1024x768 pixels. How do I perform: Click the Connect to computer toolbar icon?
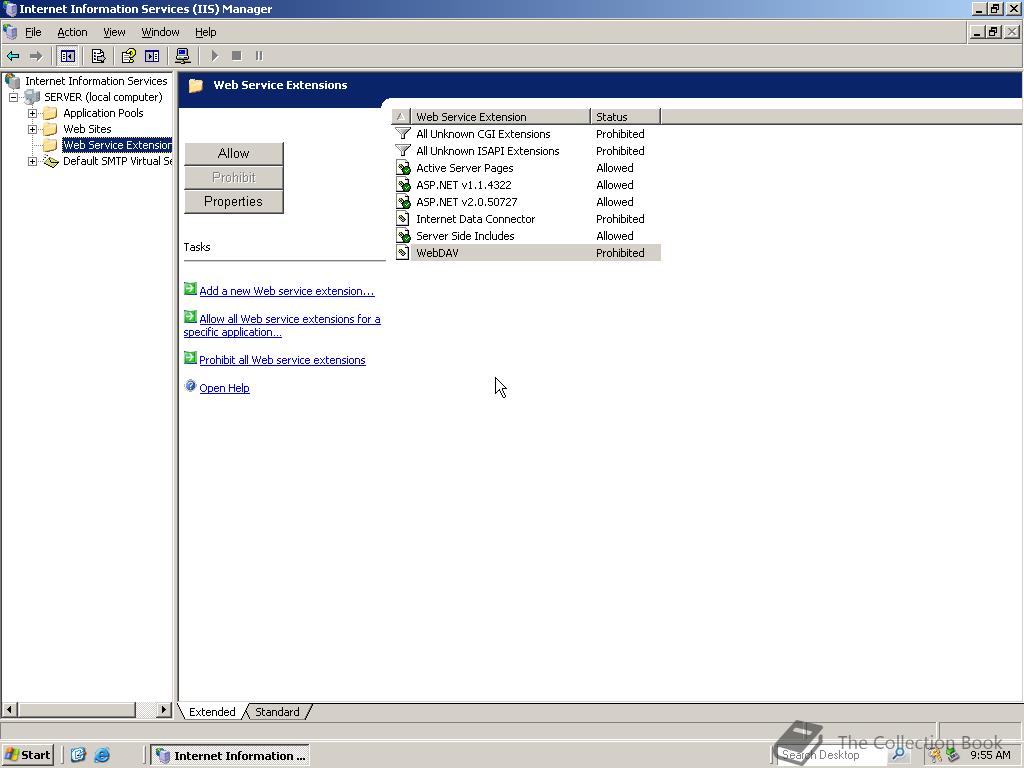coord(183,56)
